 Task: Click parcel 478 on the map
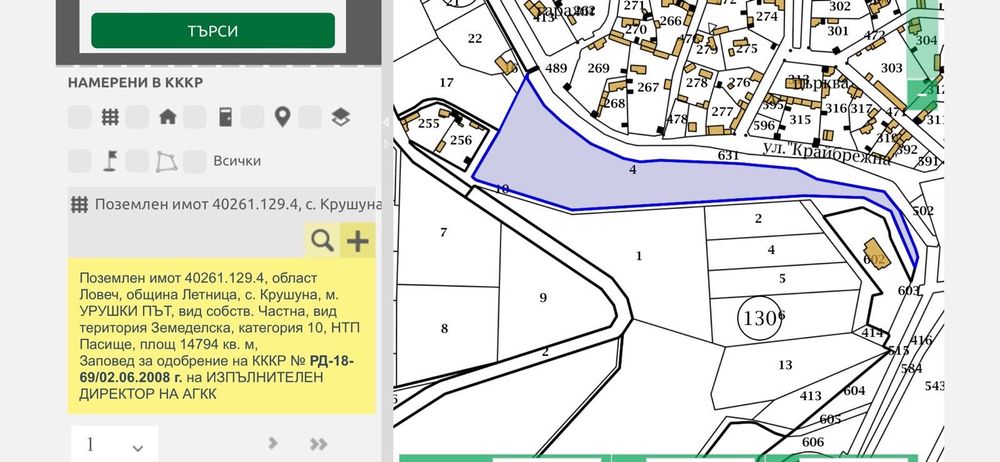[x=677, y=119]
